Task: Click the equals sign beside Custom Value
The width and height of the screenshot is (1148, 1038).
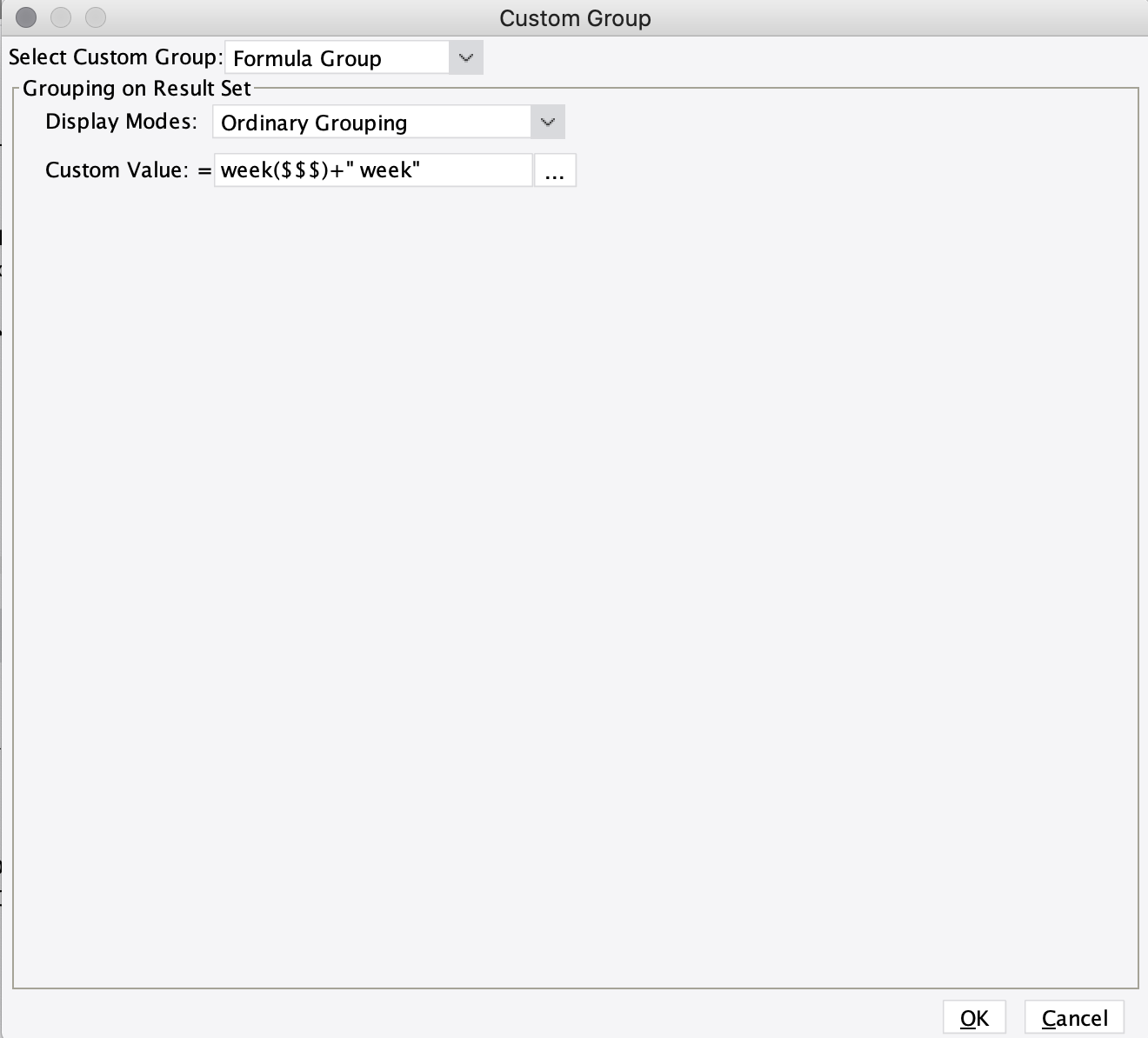Action: (205, 170)
